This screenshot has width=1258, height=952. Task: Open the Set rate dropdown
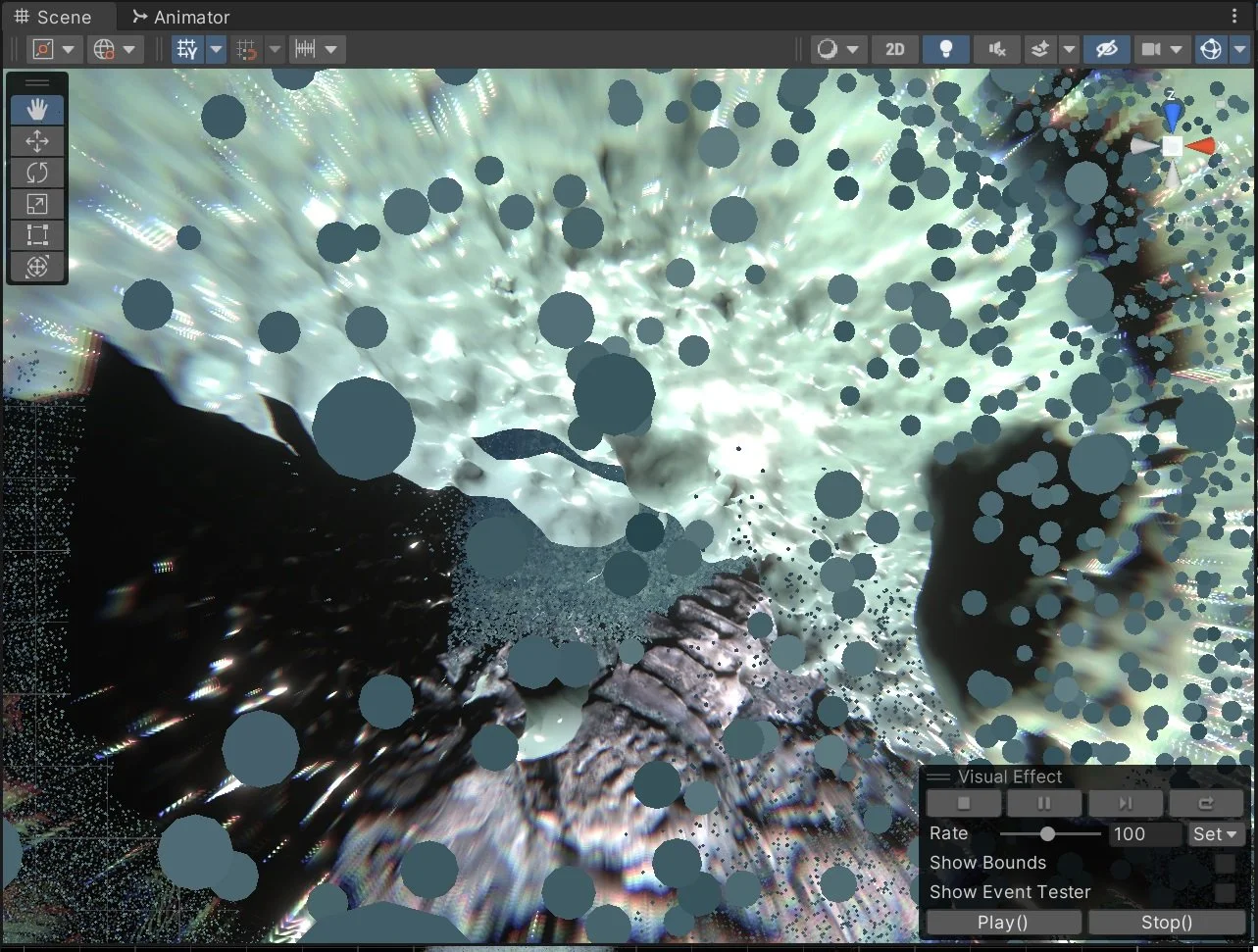(1216, 834)
